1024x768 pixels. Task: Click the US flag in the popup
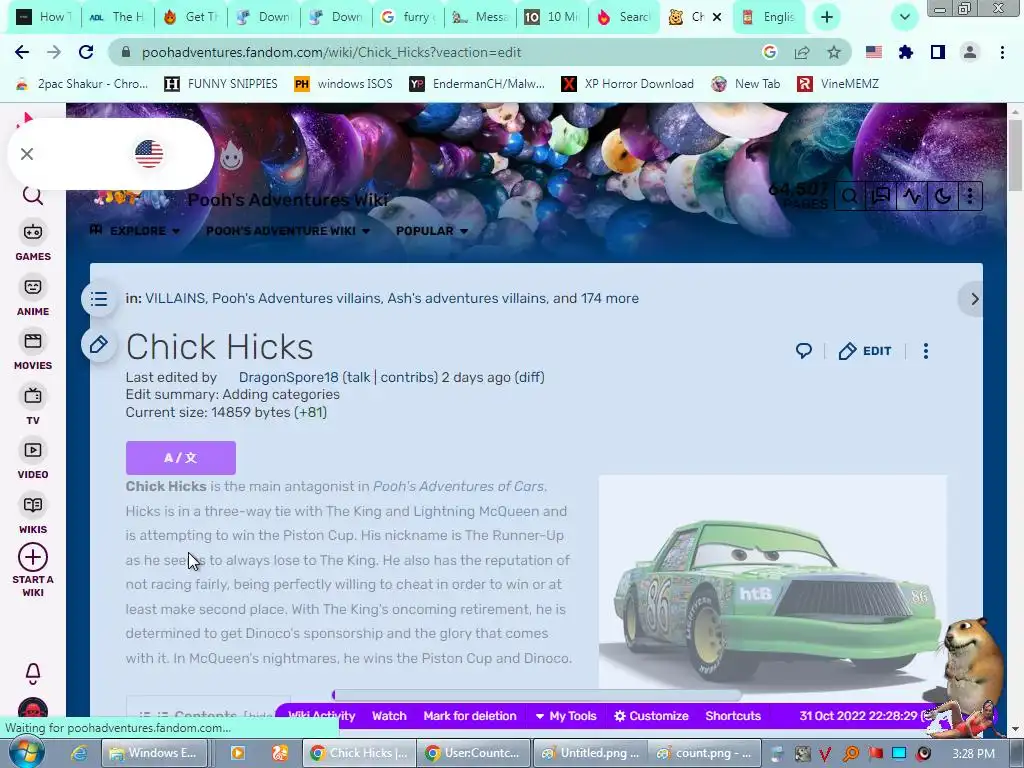[x=149, y=154]
